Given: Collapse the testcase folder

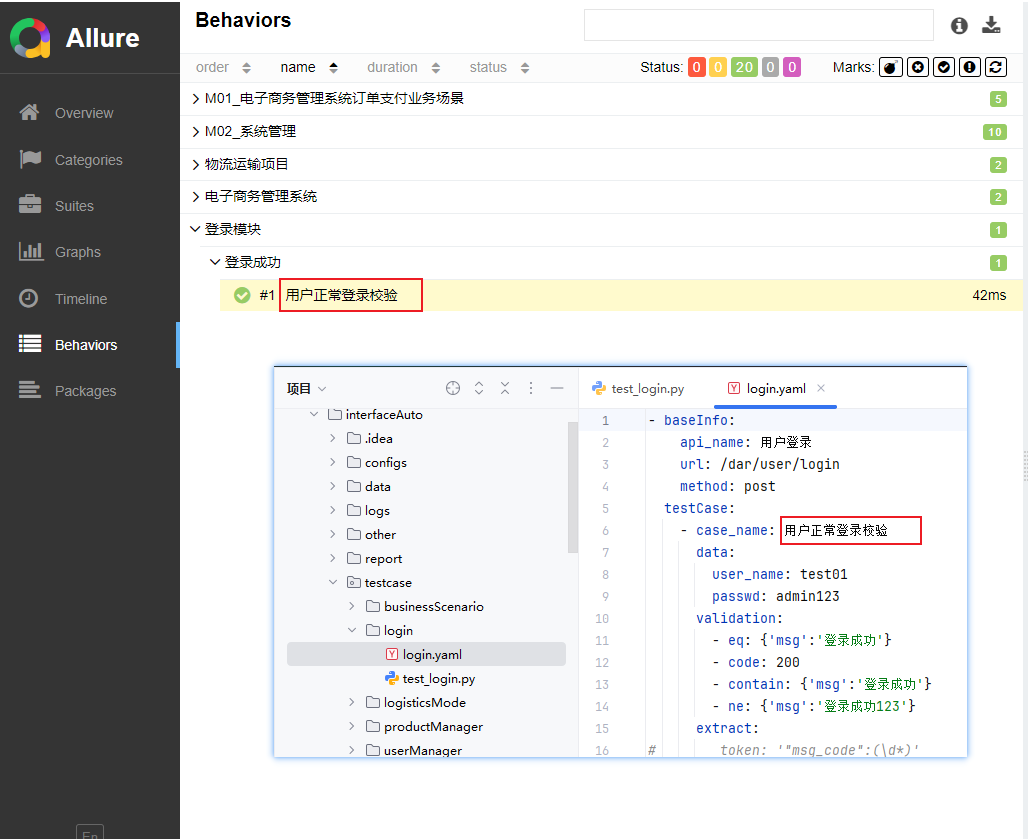Looking at the screenshot, I should coord(332,583).
